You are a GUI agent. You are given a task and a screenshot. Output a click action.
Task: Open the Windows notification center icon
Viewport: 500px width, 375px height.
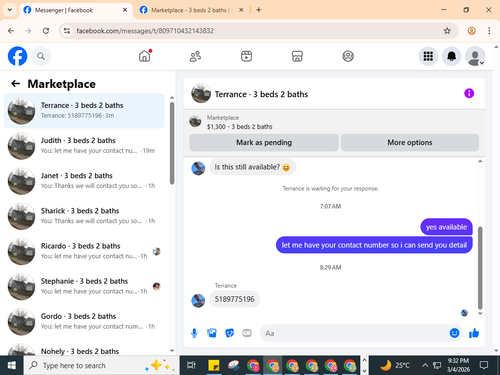pyautogui.click(x=484, y=365)
